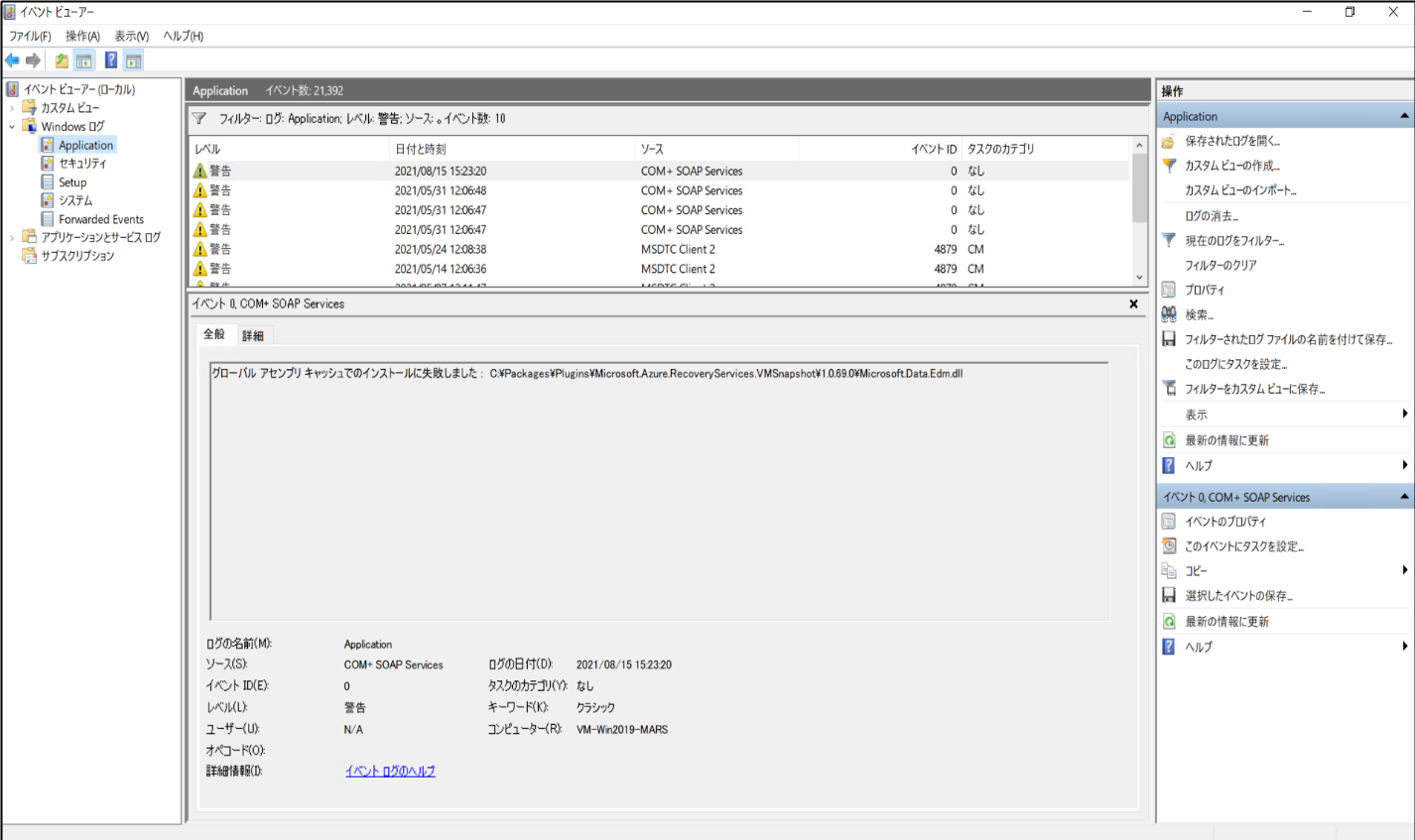
Task: Select MSDTC Client 2 event 2021/05/24 12:08:38
Action: 660,249
